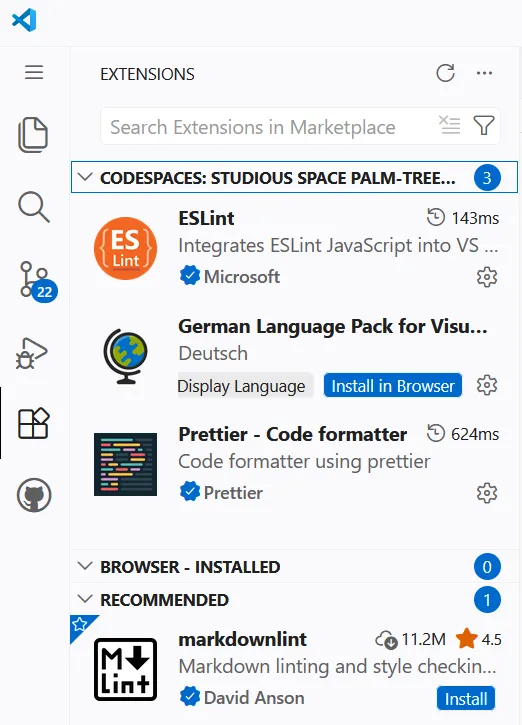Open German Language Pack manage gear
The height and width of the screenshot is (725, 522).
pos(487,385)
